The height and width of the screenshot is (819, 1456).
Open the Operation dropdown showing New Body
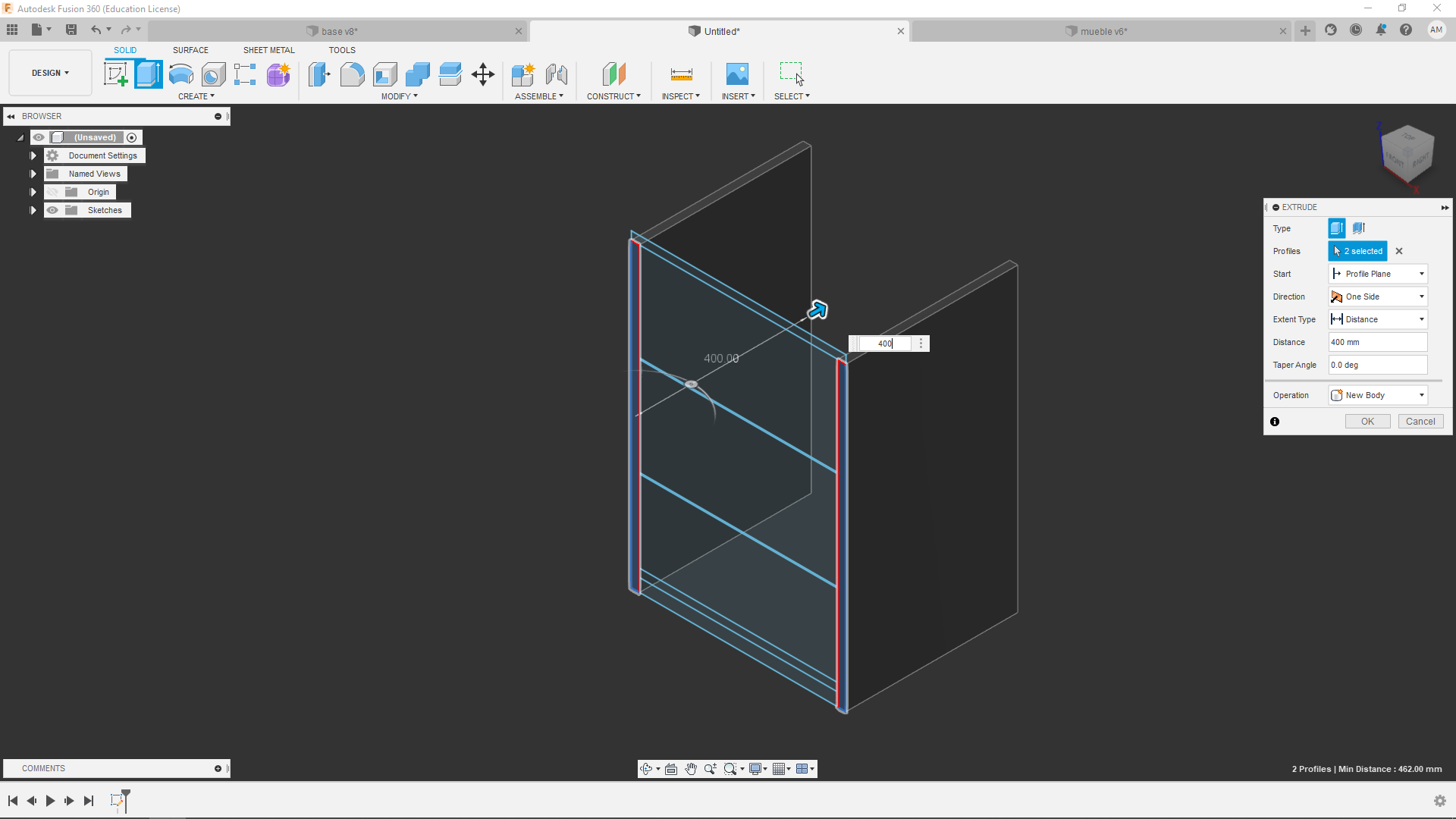(x=1378, y=395)
